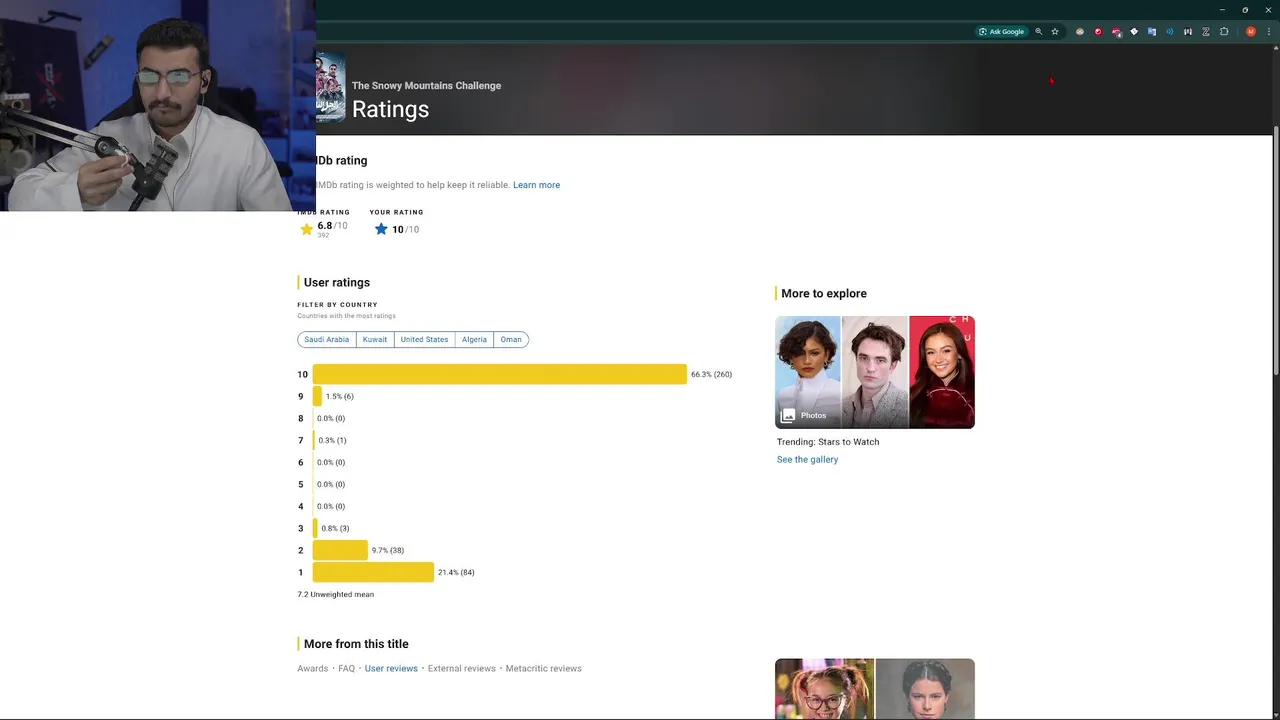Open the See the gallery link
Screen dimensions: 1280x720
point(807,460)
